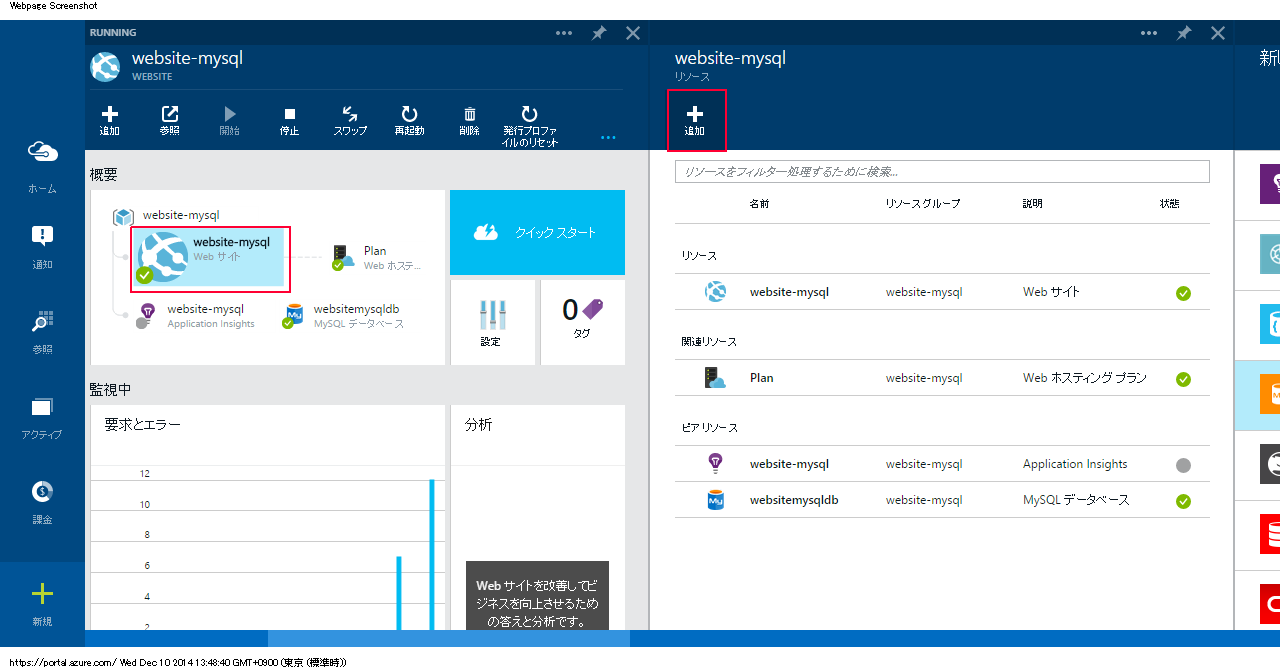Click the Web サイト description cell
1280x667 pixels.
pyautogui.click(x=1051, y=292)
